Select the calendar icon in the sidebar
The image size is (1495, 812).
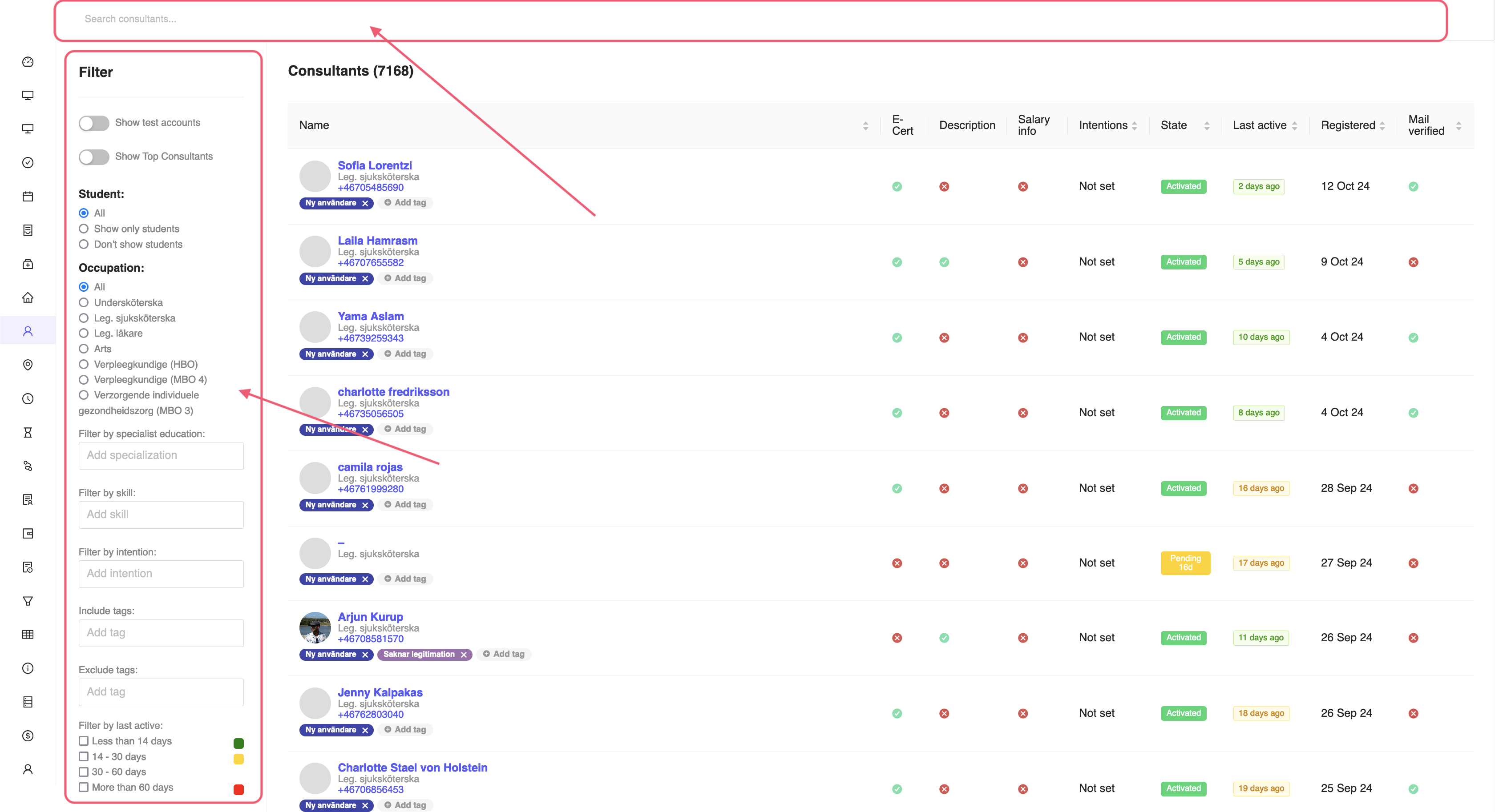(x=28, y=196)
